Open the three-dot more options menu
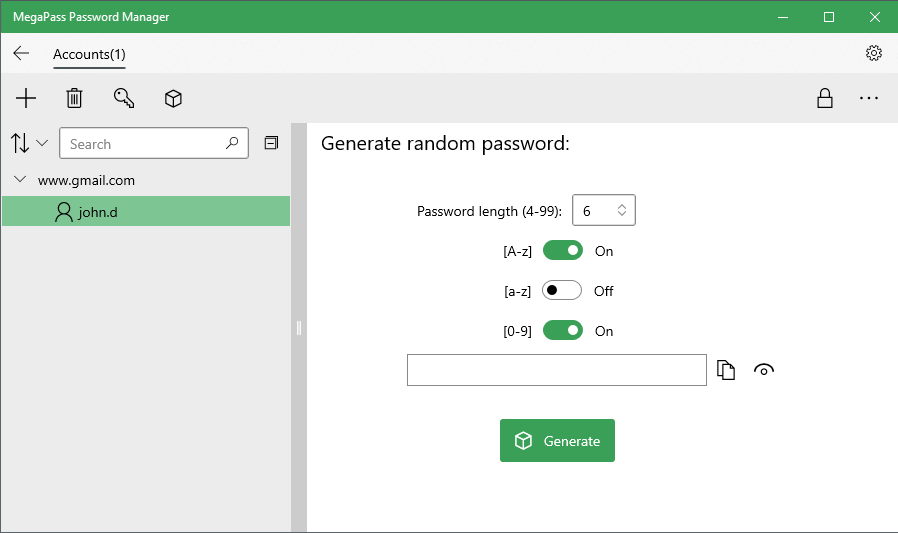This screenshot has width=898, height=533. click(x=869, y=98)
